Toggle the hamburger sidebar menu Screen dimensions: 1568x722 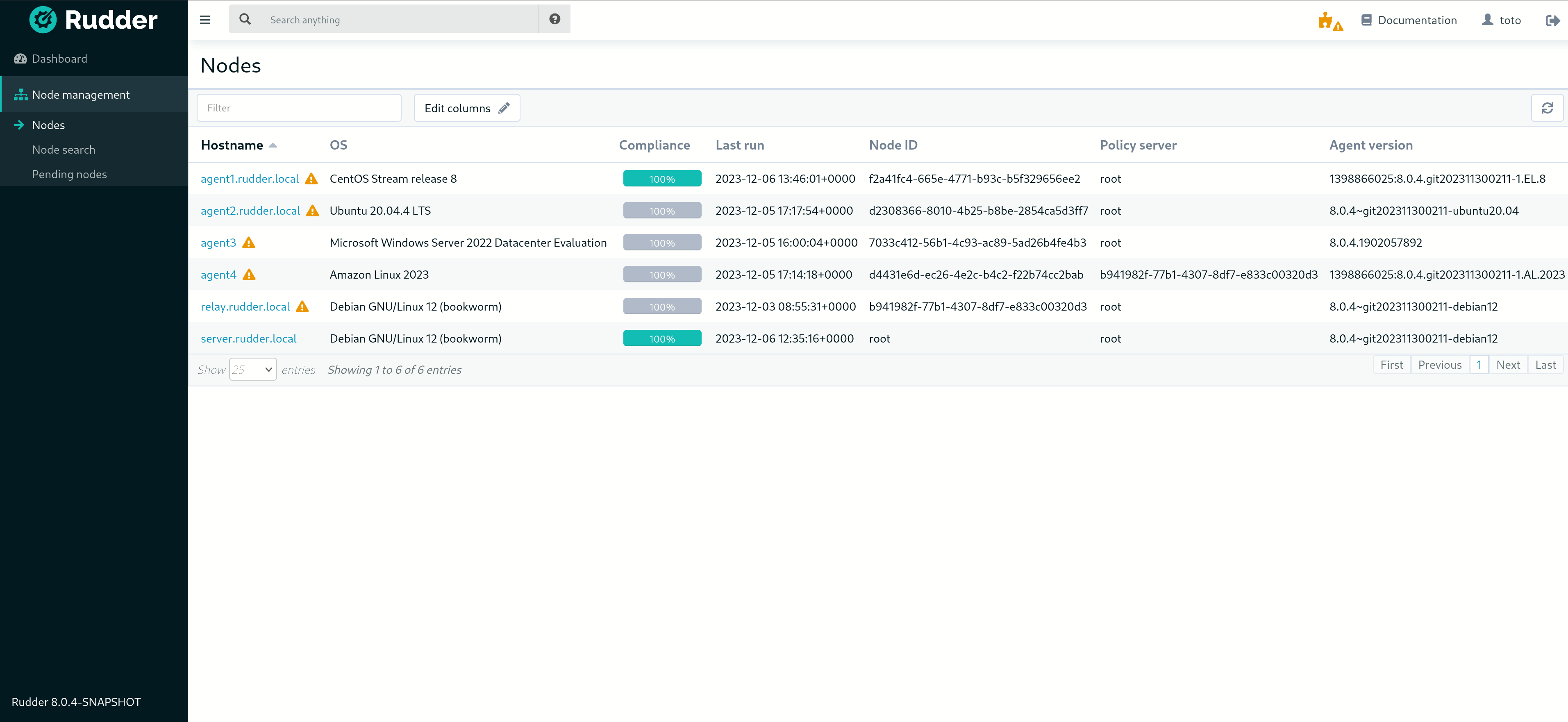point(205,20)
